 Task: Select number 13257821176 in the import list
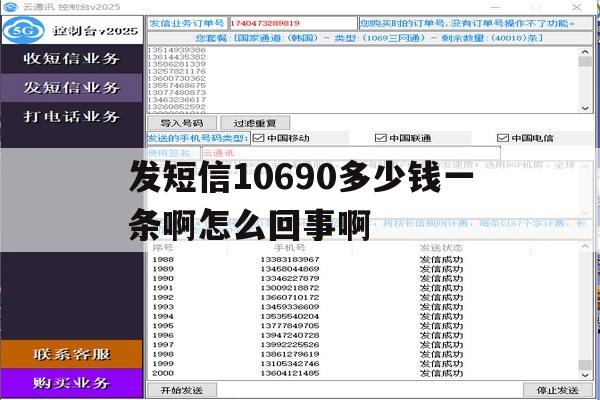(177, 71)
